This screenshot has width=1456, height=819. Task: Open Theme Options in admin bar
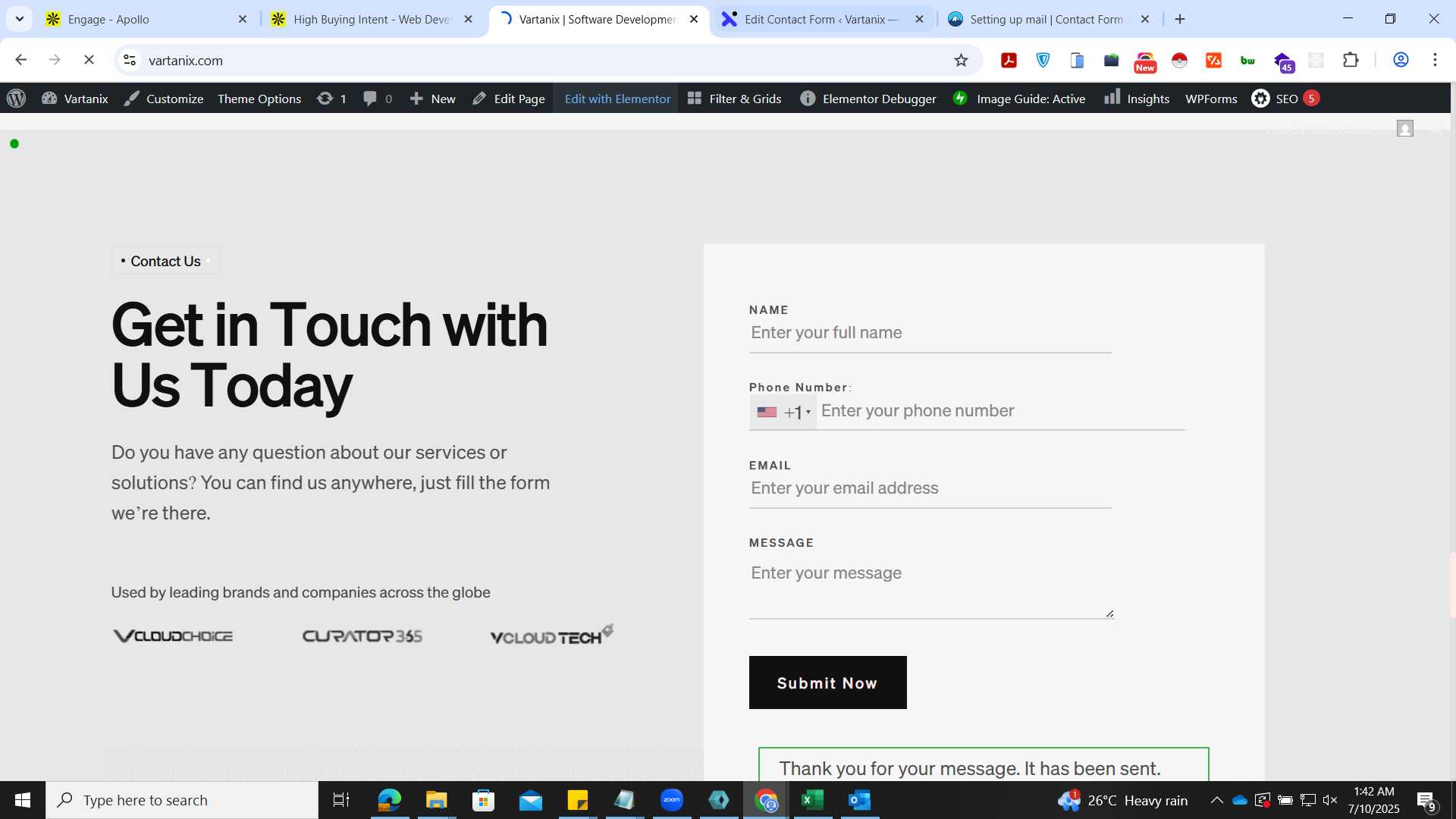[259, 99]
